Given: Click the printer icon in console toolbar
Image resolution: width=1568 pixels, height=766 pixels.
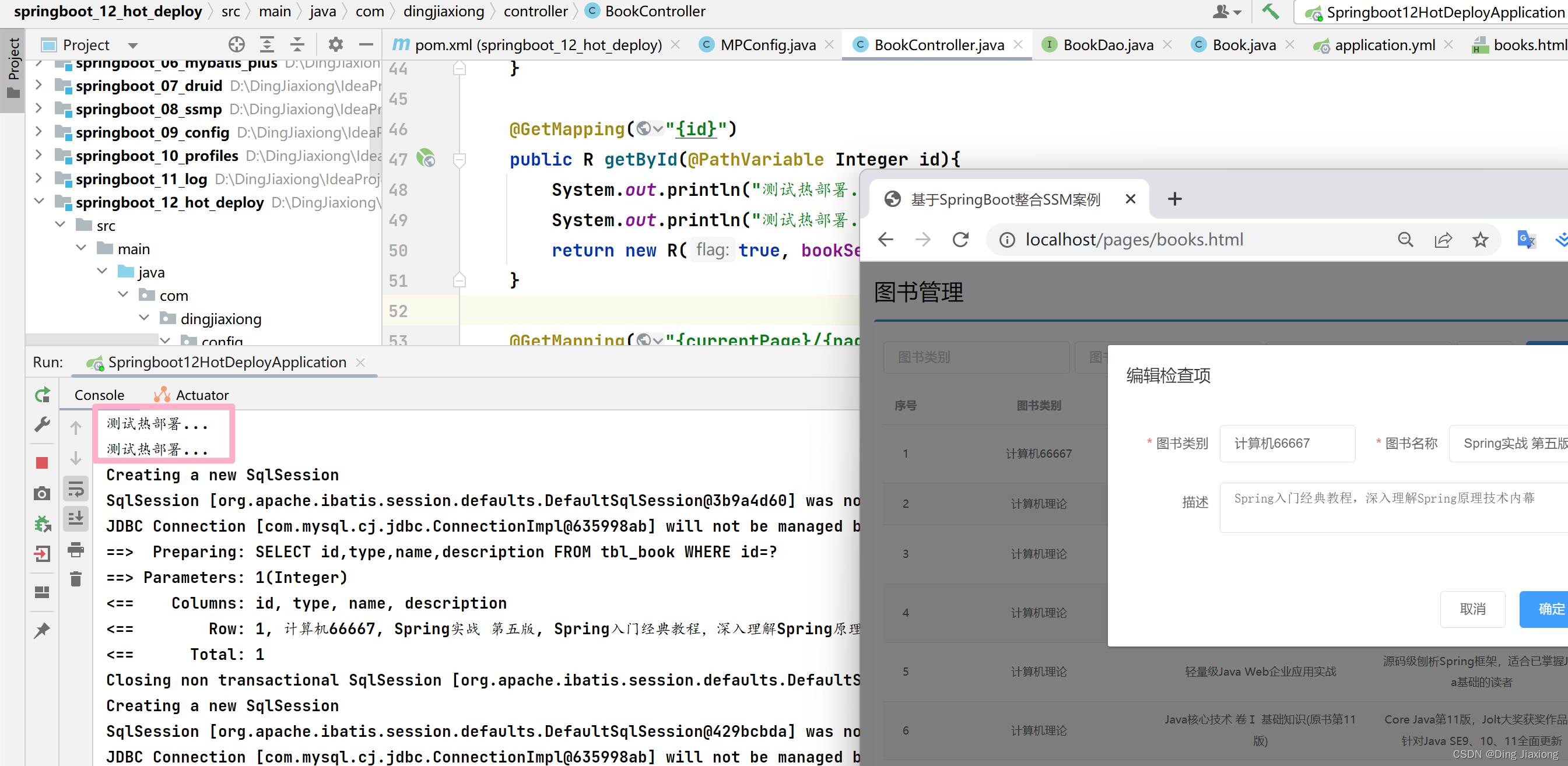Looking at the screenshot, I should click(75, 549).
